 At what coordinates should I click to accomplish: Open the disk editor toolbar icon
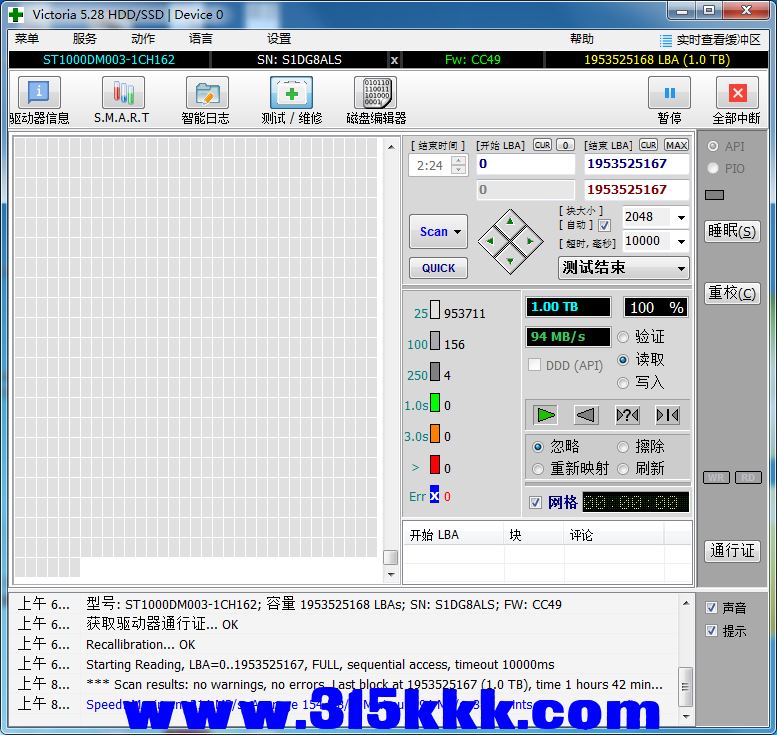(376, 93)
